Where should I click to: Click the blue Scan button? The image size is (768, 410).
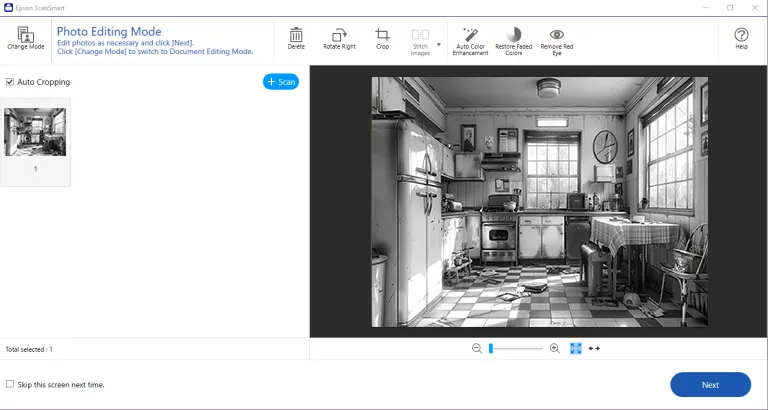click(x=281, y=82)
